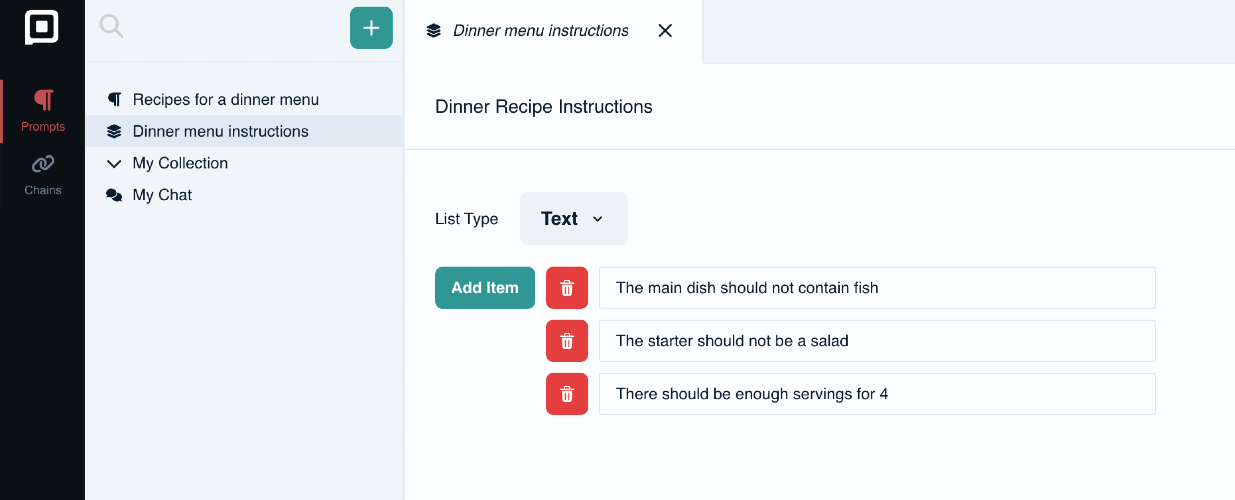Click the Add Item button
The image size is (1235, 500).
pyautogui.click(x=485, y=288)
